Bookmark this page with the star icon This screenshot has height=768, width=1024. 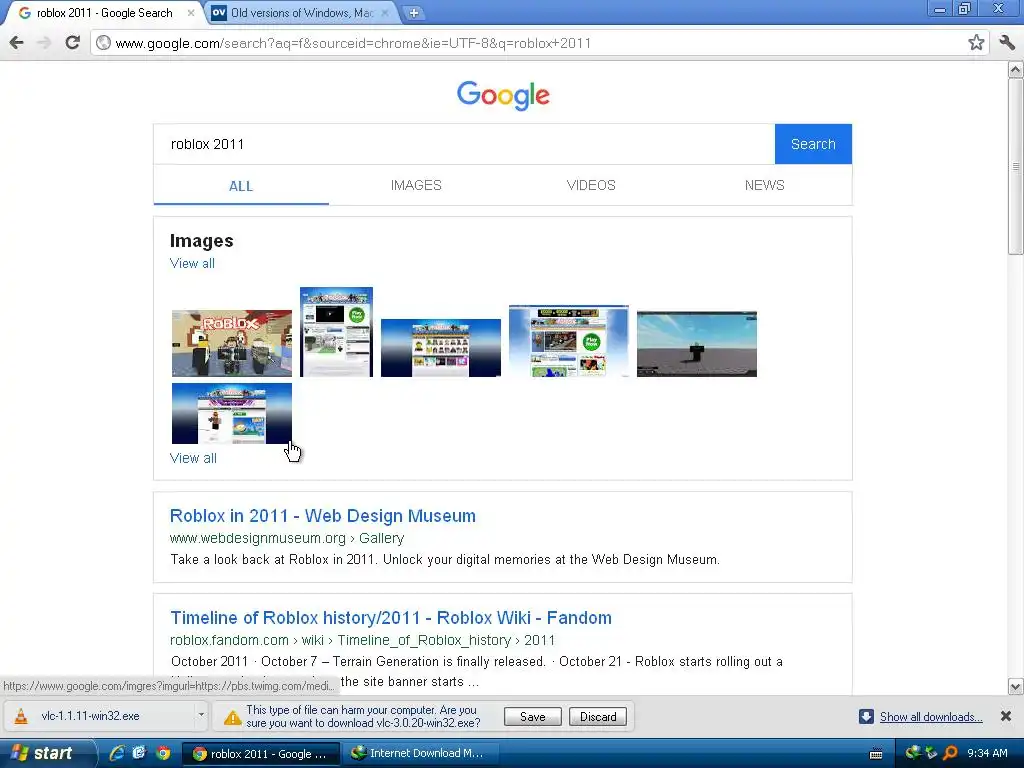(x=976, y=43)
